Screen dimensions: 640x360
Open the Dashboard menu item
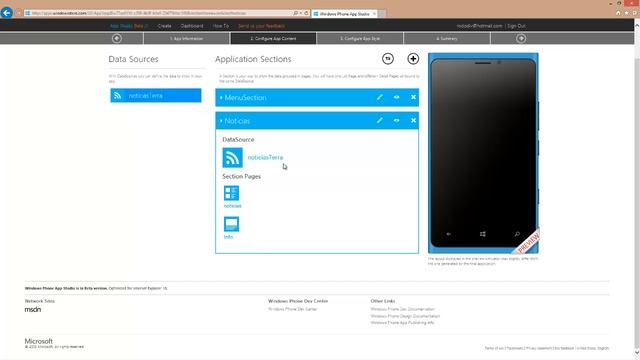[192, 26]
